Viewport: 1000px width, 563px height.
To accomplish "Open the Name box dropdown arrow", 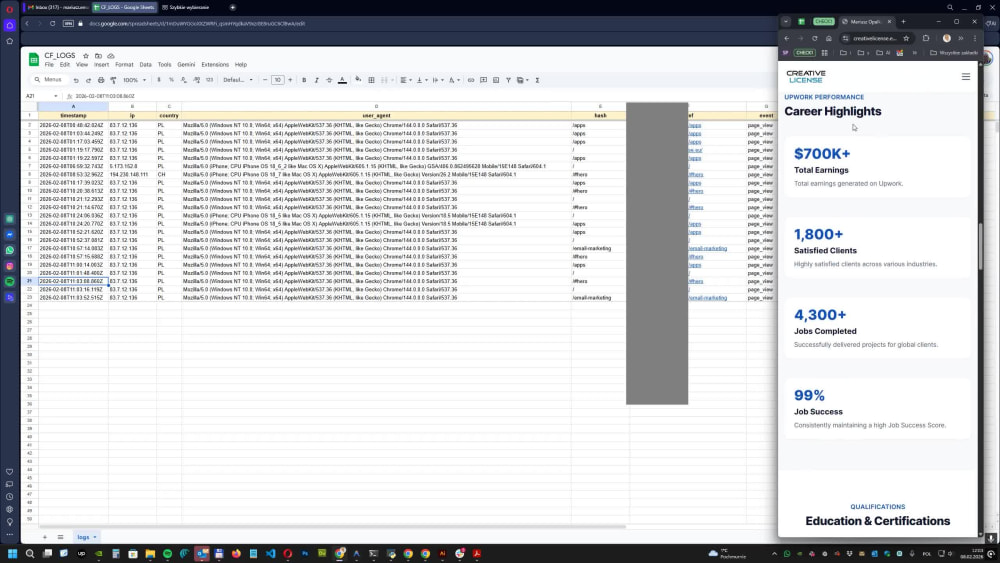I will pyautogui.click(x=55, y=96).
